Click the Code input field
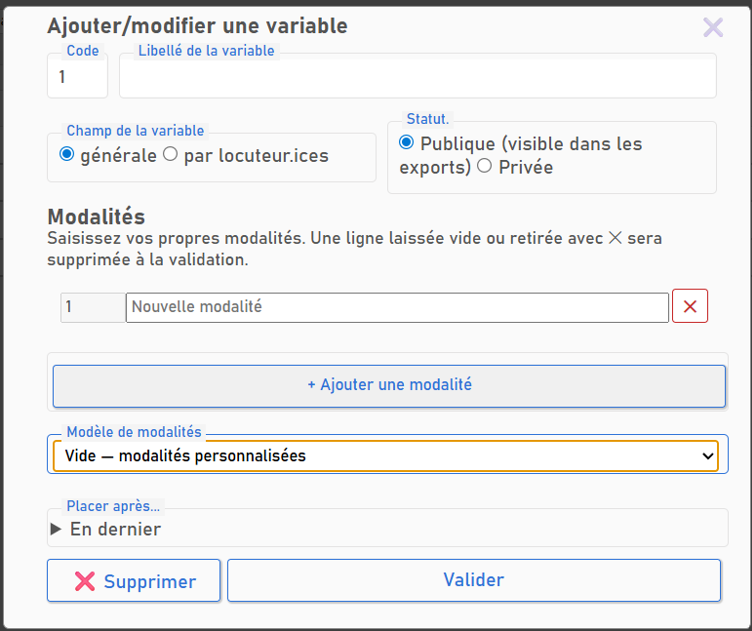 coord(77,76)
